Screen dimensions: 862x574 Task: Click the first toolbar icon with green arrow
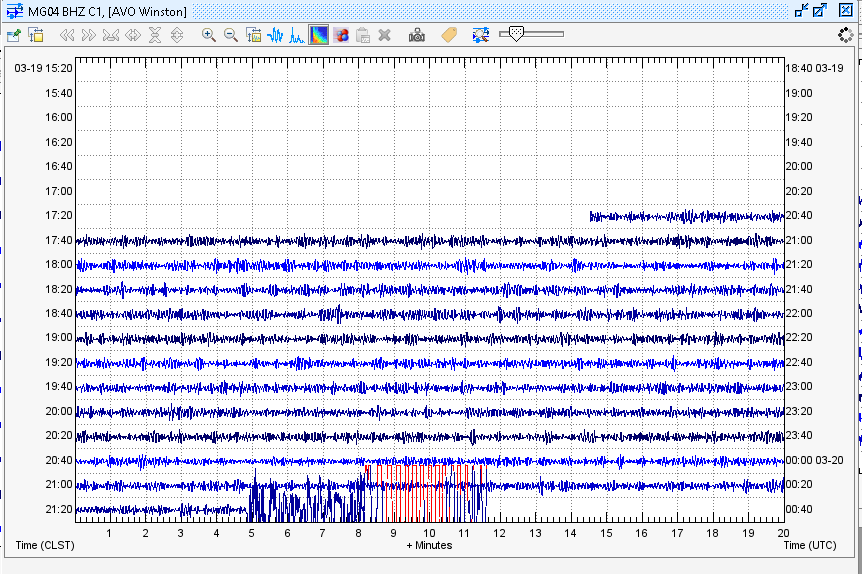click(x=14, y=36)
